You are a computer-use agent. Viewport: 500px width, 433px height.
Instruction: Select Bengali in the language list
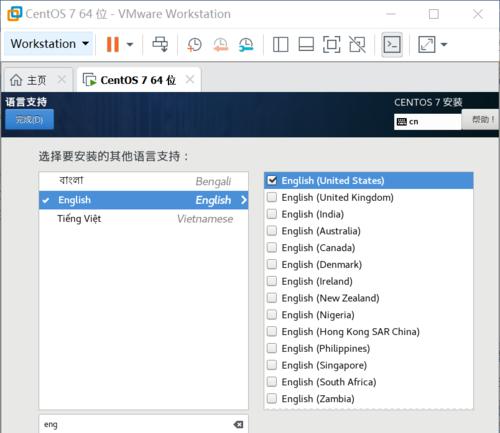(x=144, y=181)
